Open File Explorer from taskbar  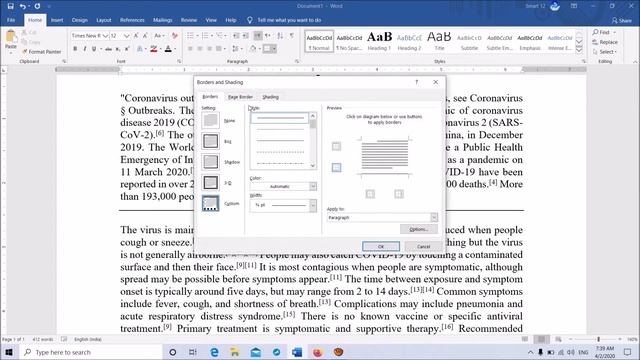235,352
